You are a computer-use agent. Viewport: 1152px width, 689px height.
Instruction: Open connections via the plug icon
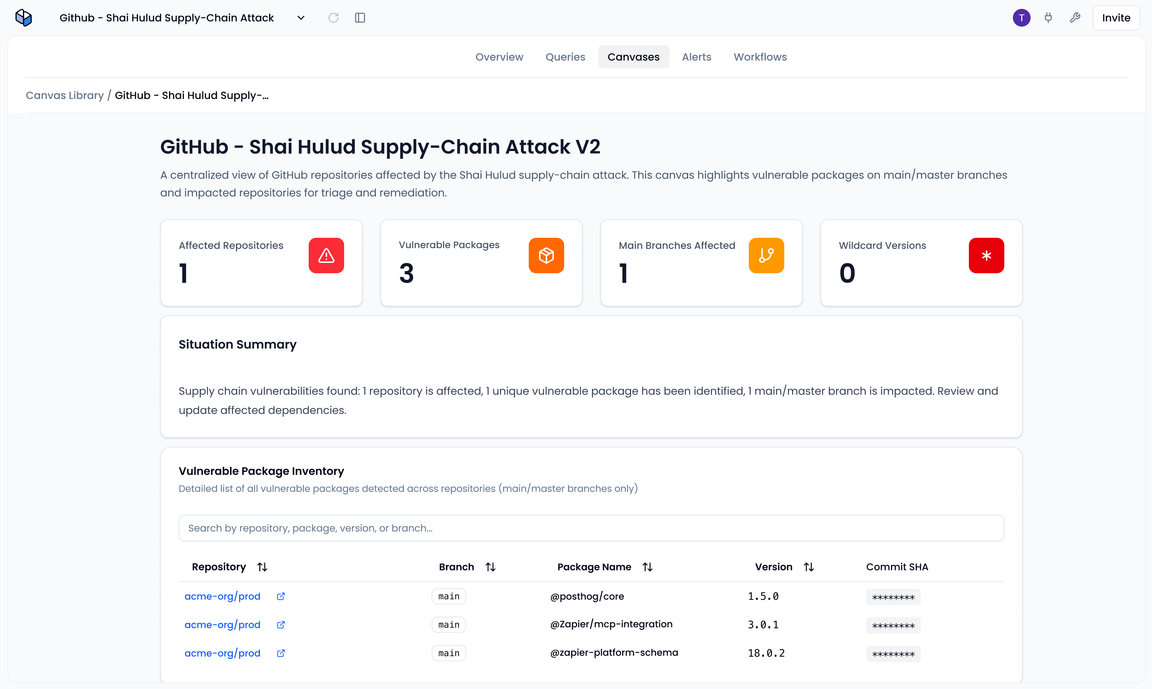(1048, 17)
